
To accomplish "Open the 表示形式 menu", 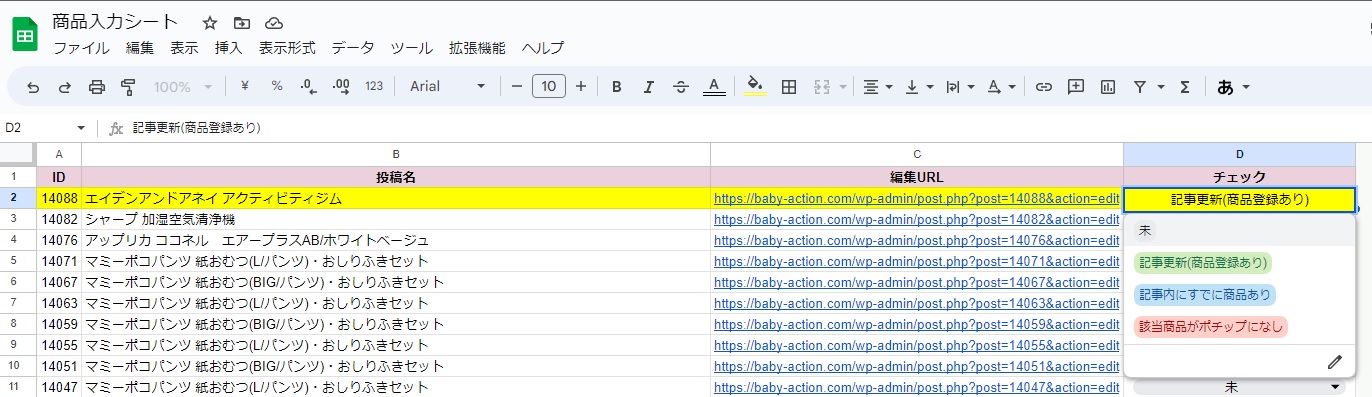I will (x=287, y=48).
